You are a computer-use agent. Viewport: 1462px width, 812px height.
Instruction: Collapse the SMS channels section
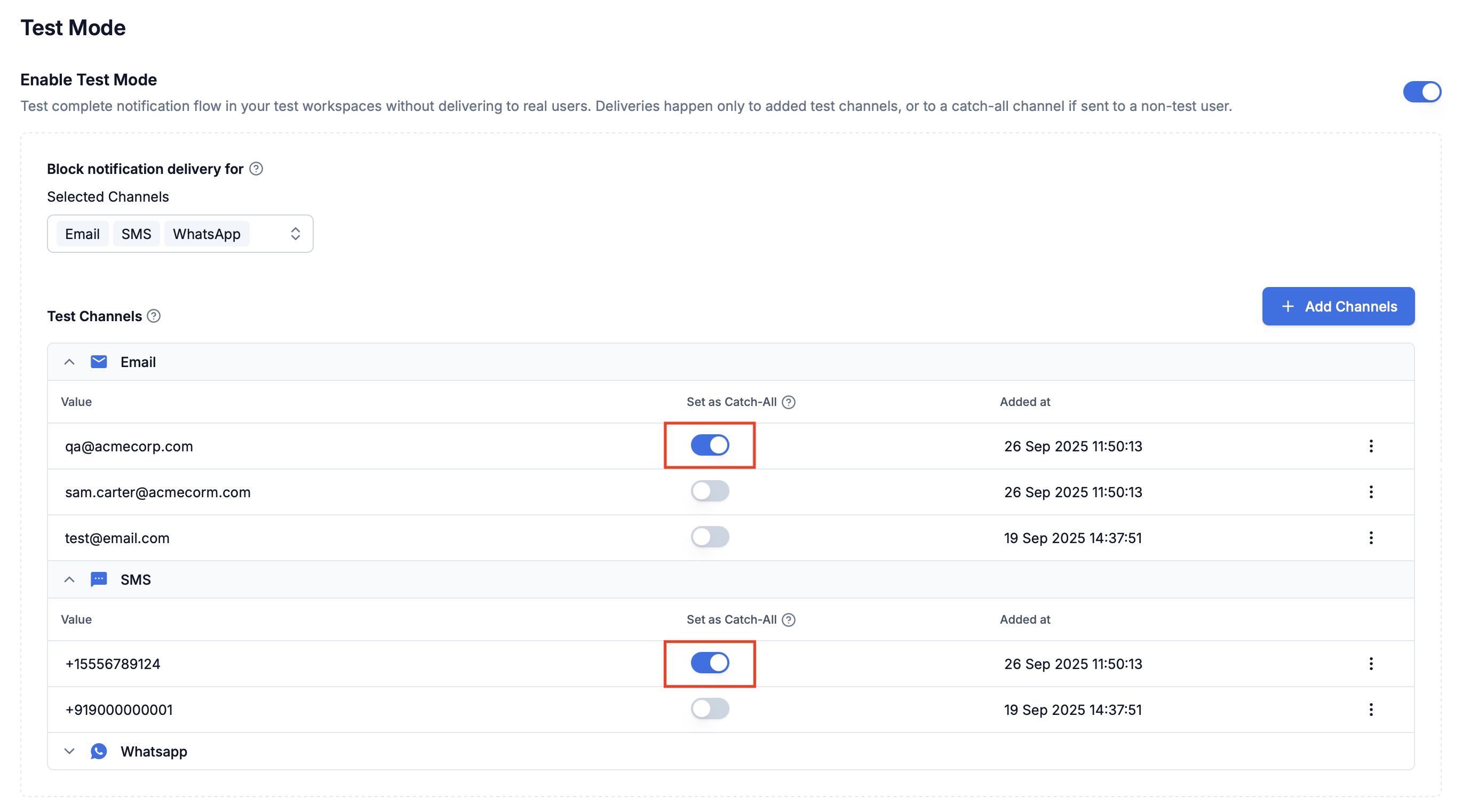(x=69, y=580)
